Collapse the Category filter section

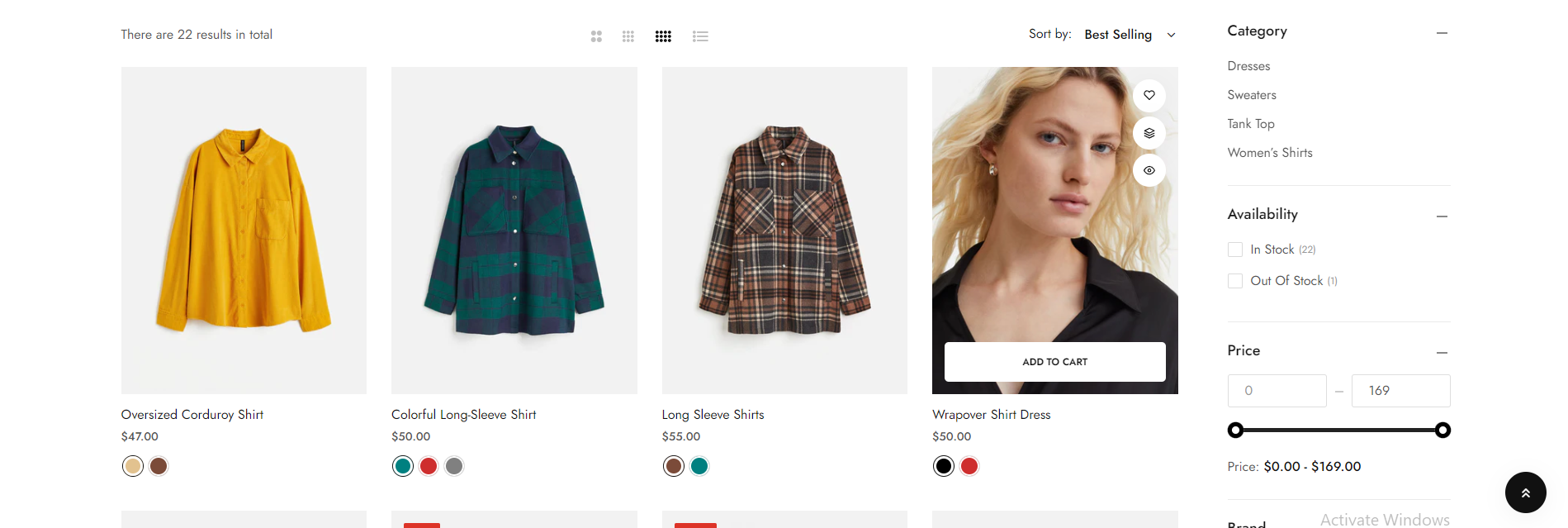pyautogui.click(x=1442, y=33)
